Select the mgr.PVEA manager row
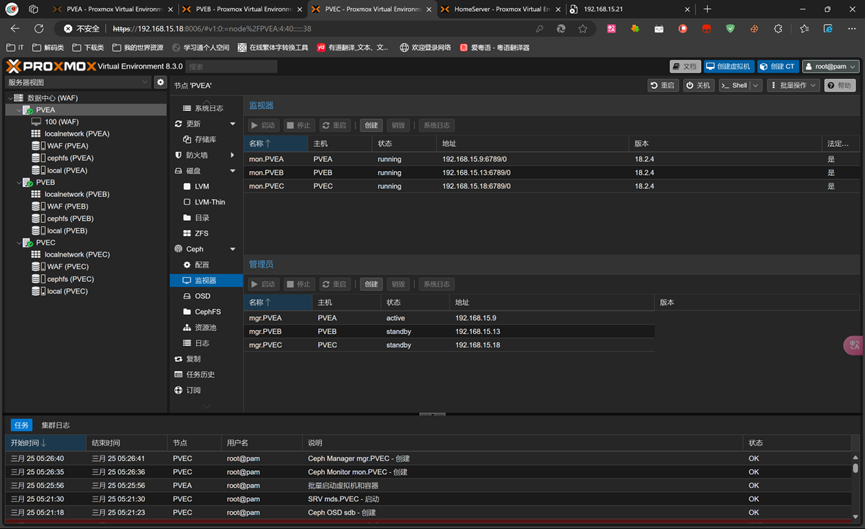This screenshot has height=529, width=865. click(x=449, y=318)
